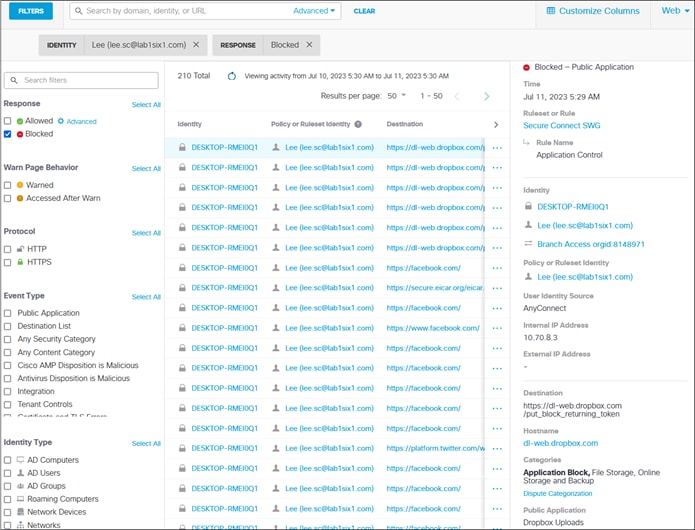Click the Customize Columns grid icon
Viewport: 695px width, 530px height.
coord(551,11)
